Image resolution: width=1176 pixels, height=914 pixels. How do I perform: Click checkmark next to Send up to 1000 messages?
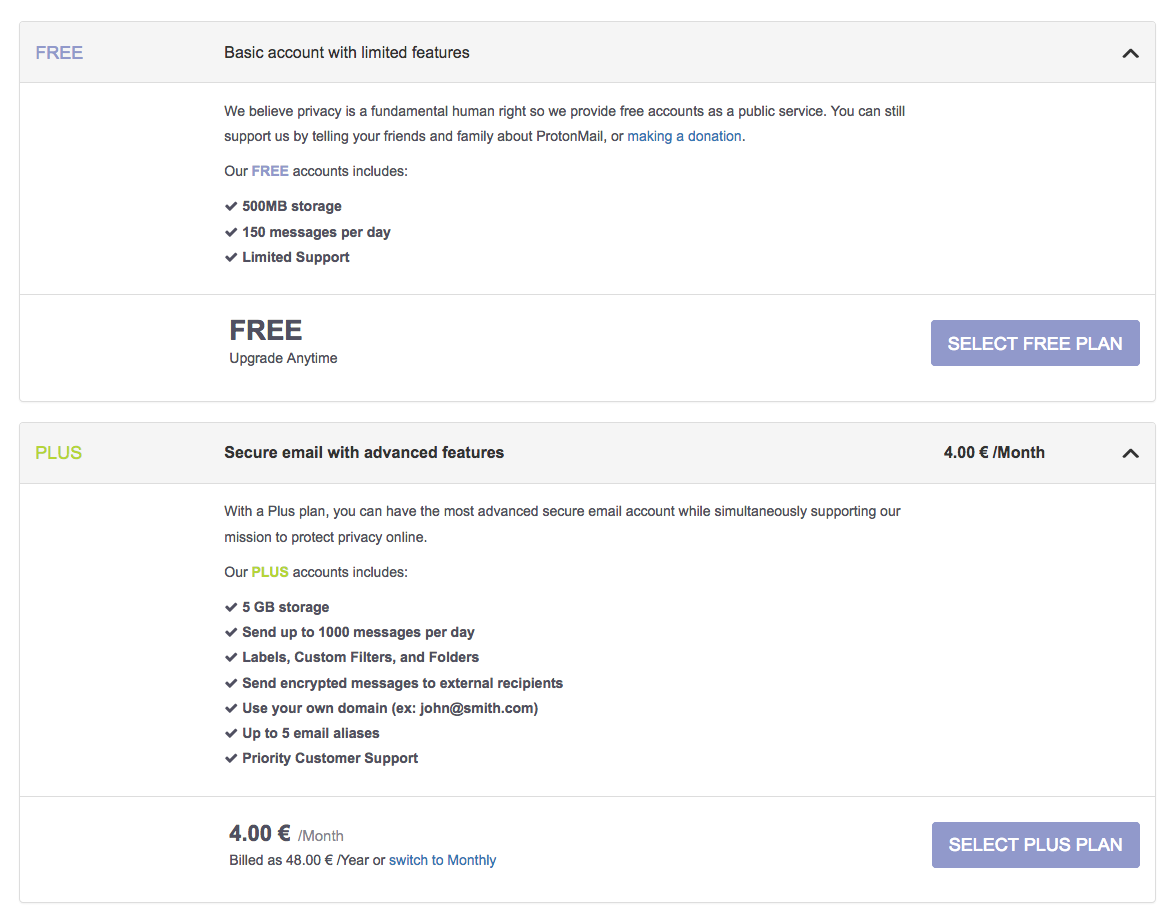[x=231, y=632]
